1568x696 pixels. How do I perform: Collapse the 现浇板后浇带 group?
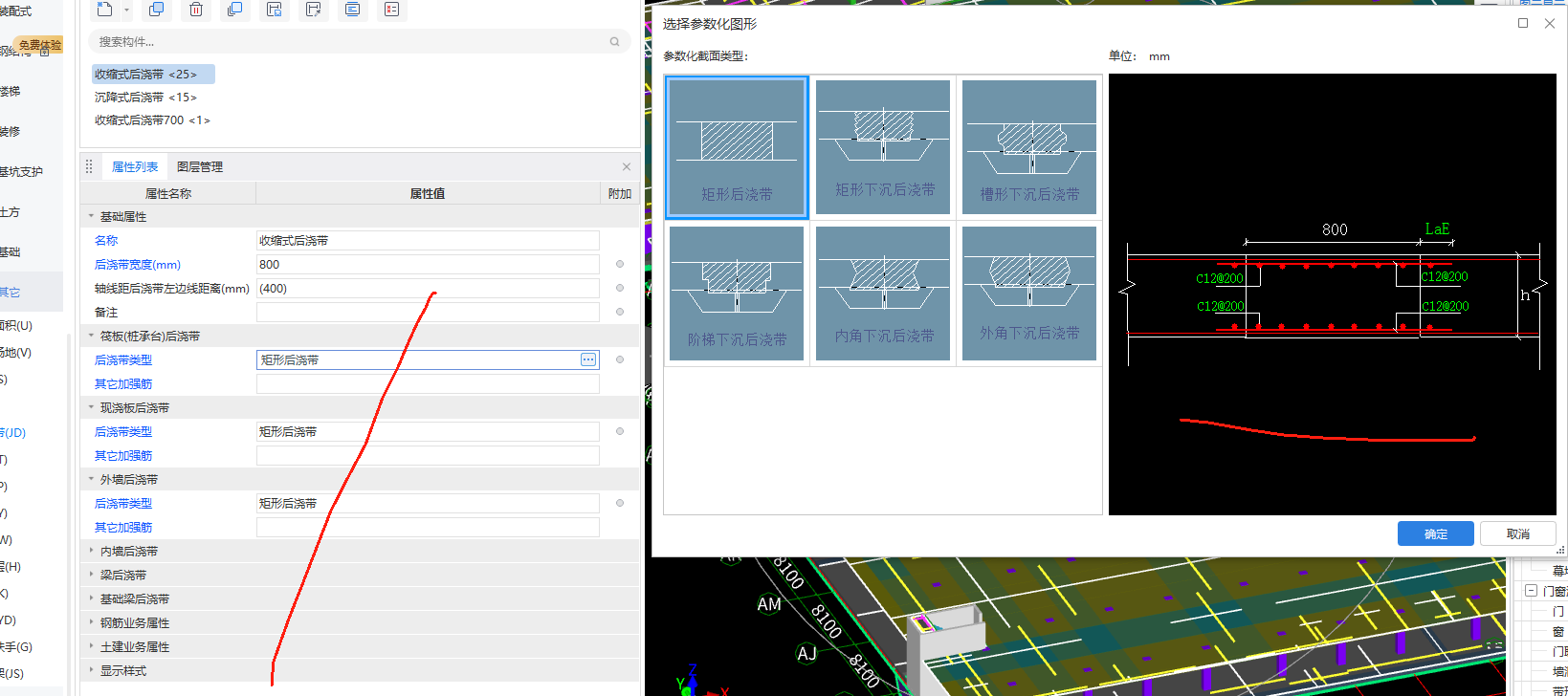[x=92, y=407]
